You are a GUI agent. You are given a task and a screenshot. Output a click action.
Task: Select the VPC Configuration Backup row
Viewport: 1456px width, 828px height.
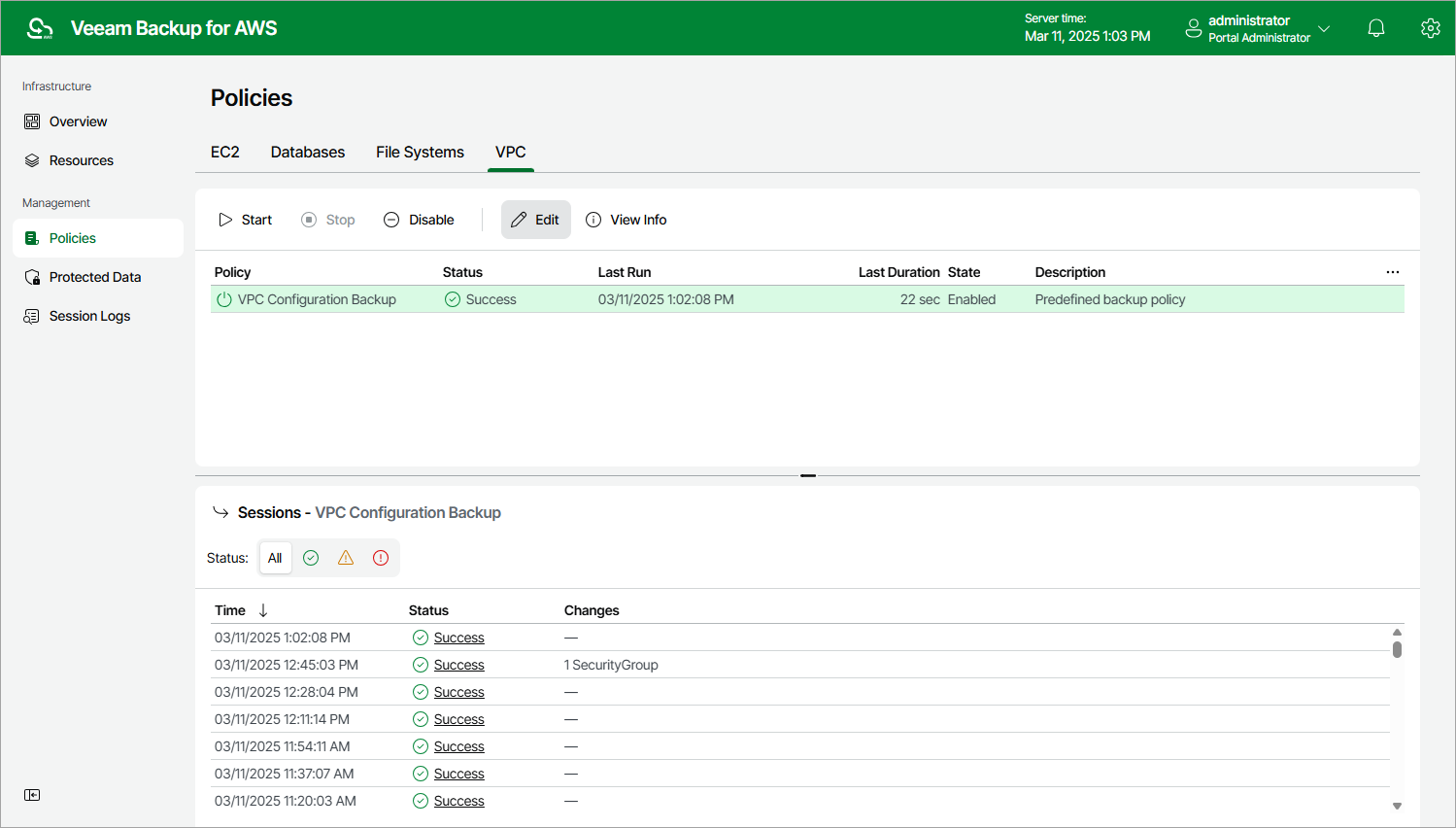pos(317,299)
